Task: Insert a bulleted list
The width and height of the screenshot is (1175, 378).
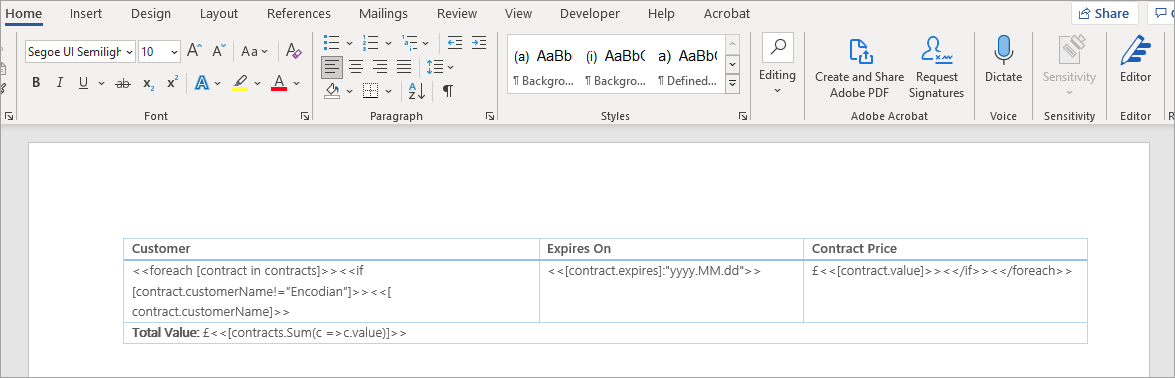Action: click(x=331, y=43)
